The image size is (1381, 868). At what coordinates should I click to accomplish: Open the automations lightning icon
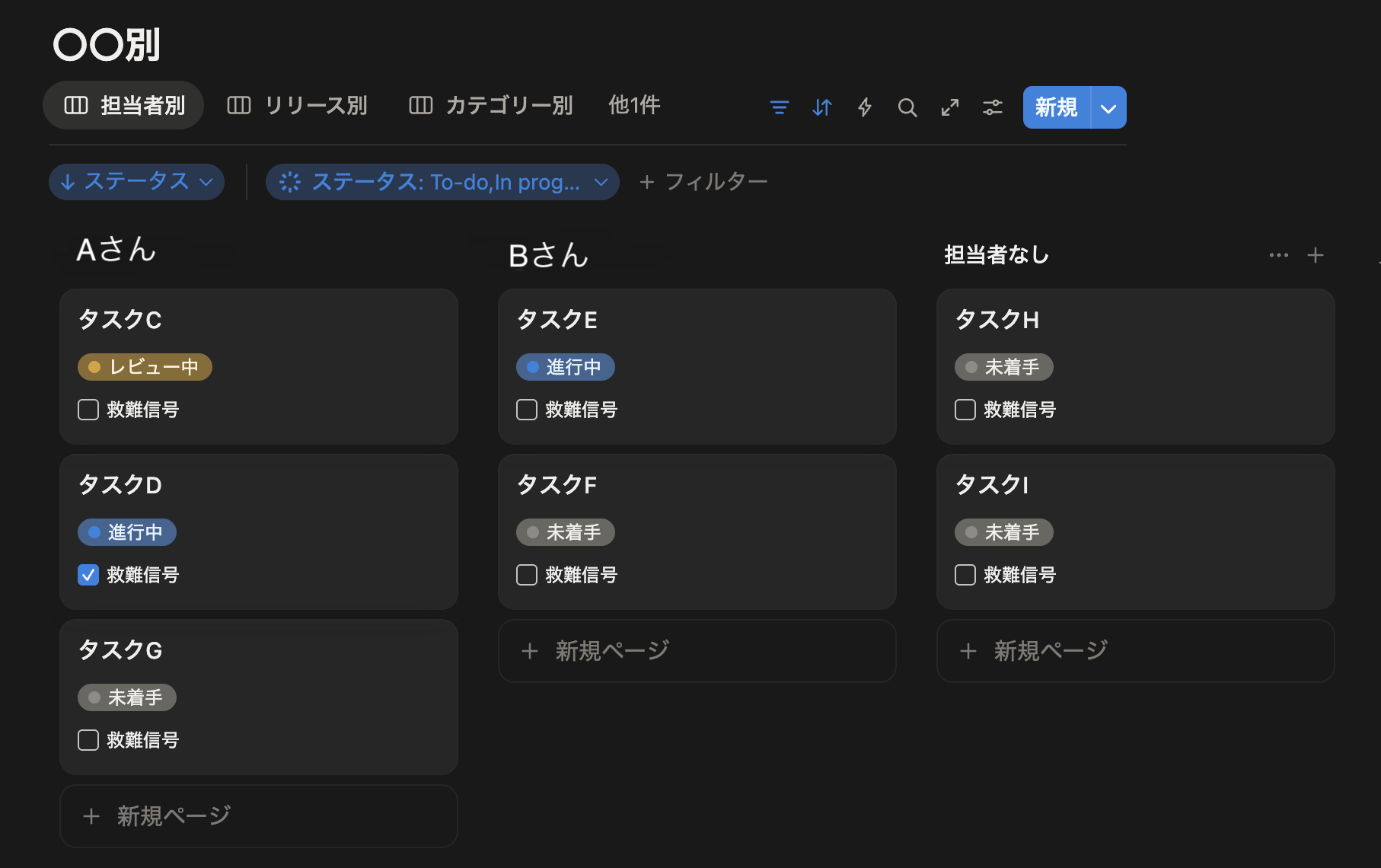(x=864, y=107)
